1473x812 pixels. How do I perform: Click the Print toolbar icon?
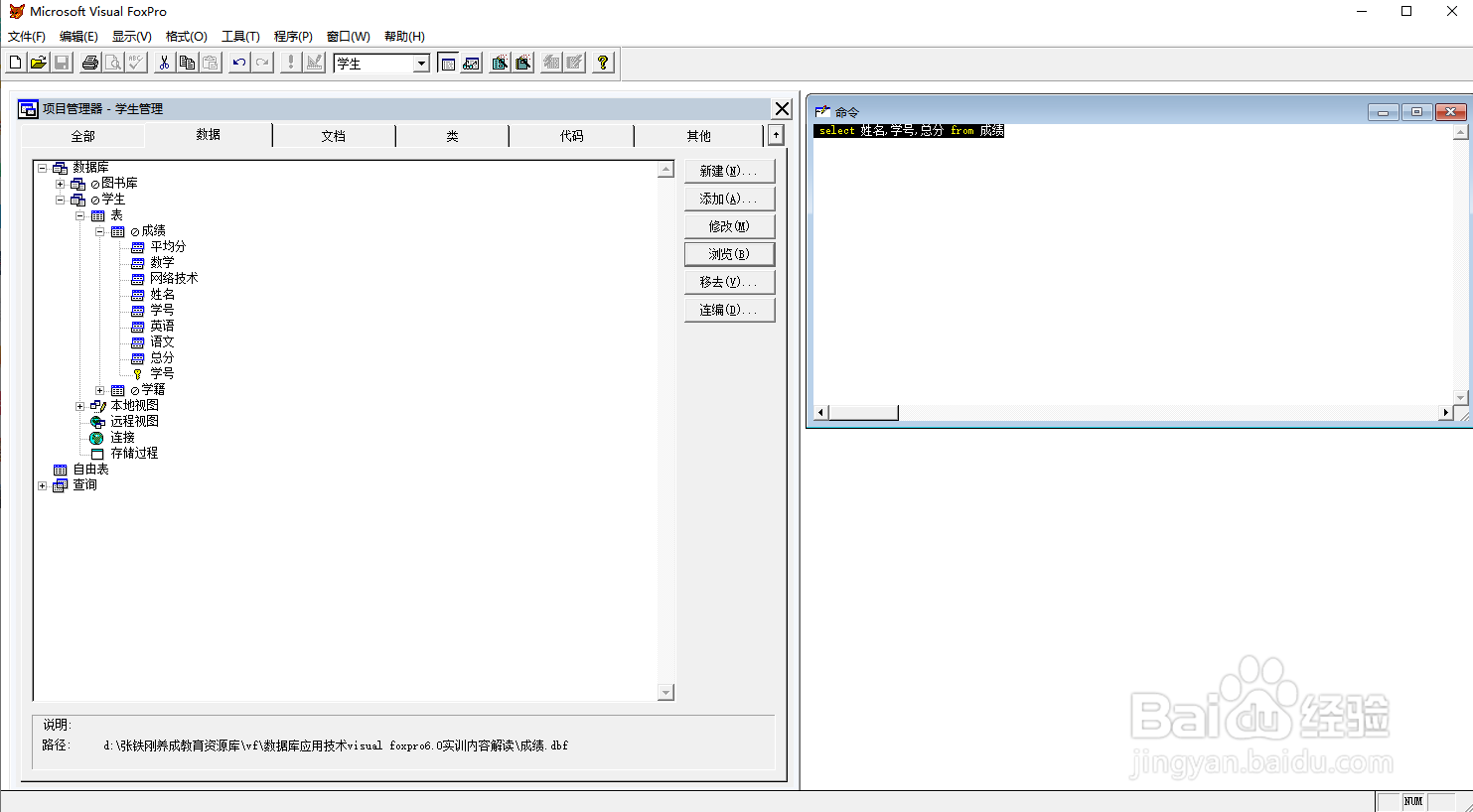tap(90, 63)
